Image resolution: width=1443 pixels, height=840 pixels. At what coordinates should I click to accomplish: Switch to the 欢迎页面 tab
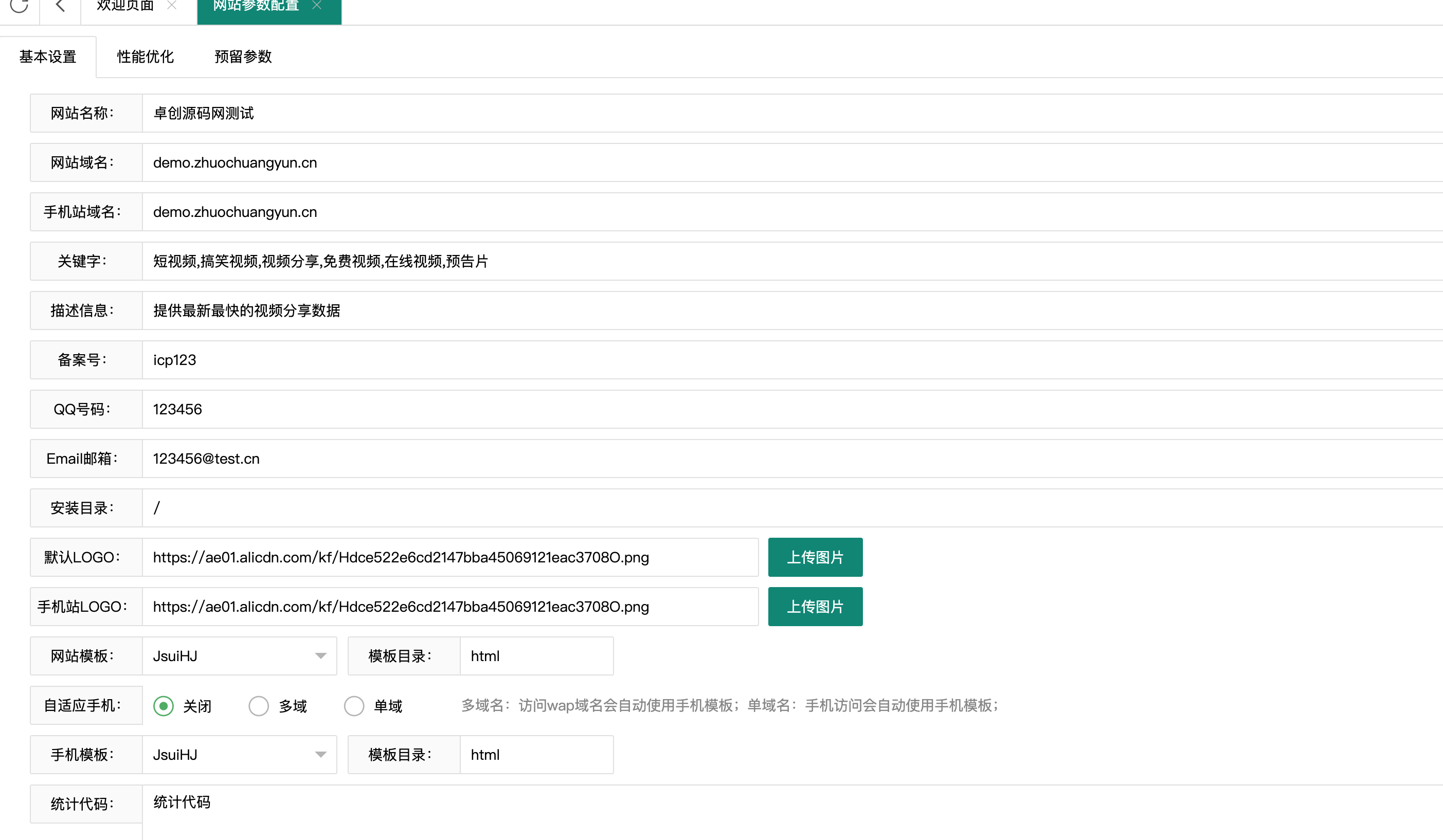point(125,6)
